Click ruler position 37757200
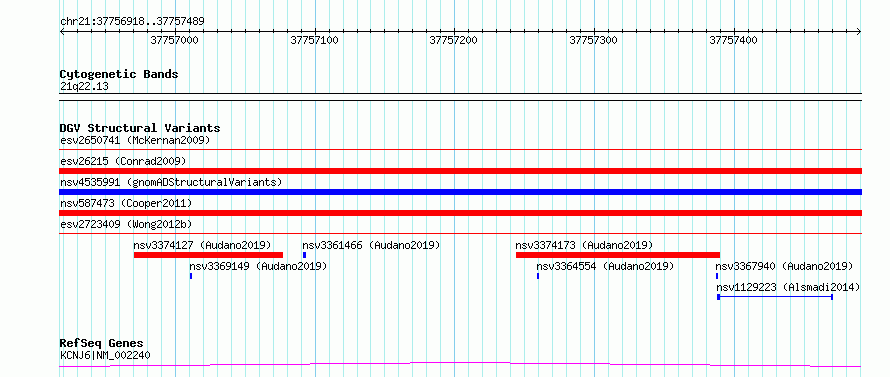This screenshot has width=890, height=377. click(x=454, y=40)
